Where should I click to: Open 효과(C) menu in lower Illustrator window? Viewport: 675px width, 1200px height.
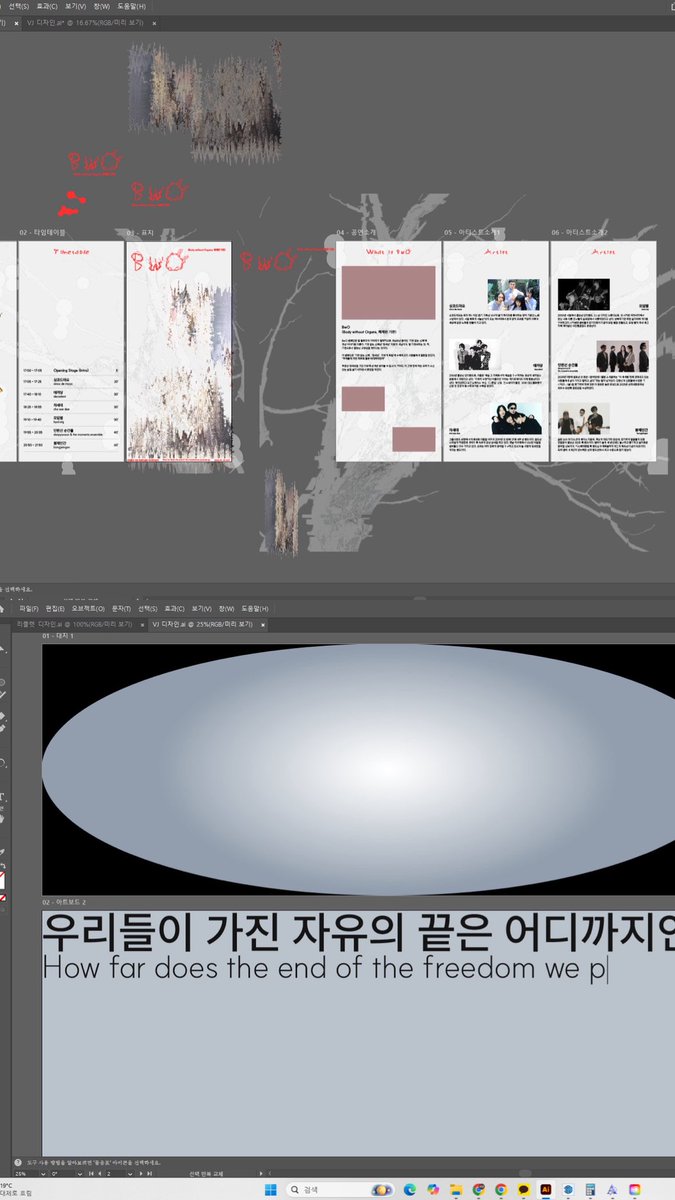[174, 608]
